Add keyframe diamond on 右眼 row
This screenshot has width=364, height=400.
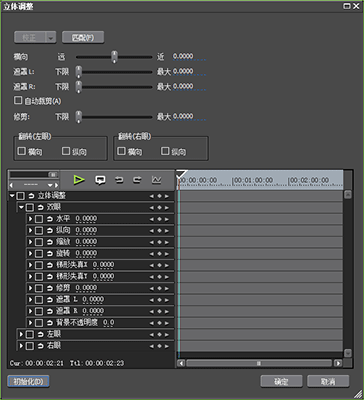coord(159,346)
